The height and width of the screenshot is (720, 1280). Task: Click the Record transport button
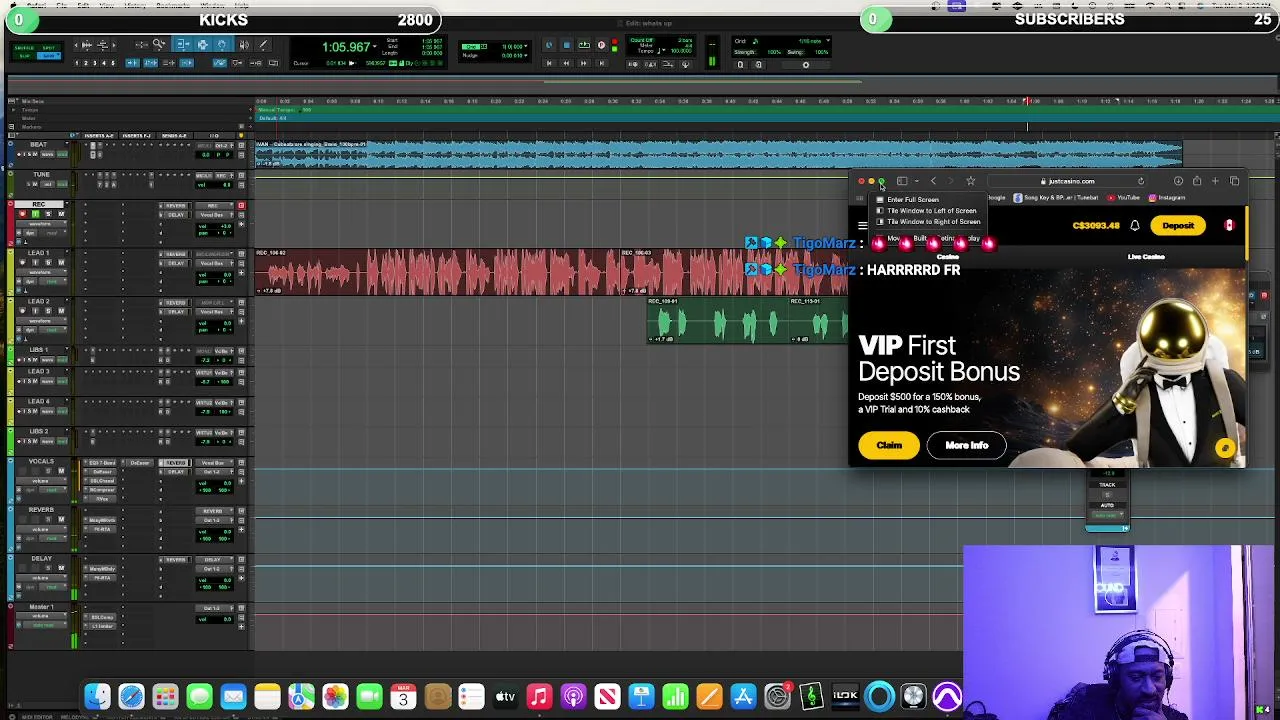pyautogui.click(x=601, y=45)
